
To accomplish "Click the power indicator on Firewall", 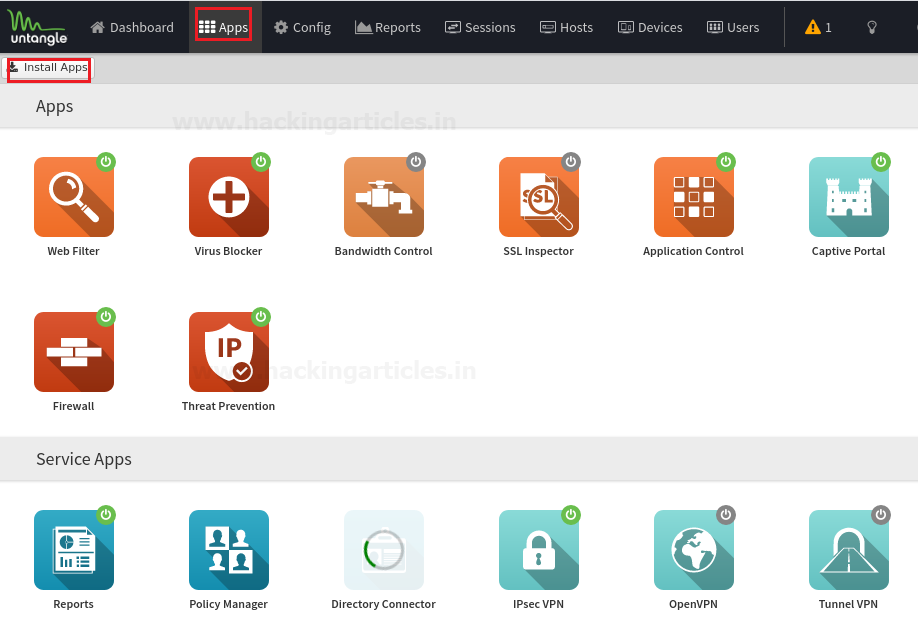I will pyautogui.click(x=106, y=317).
